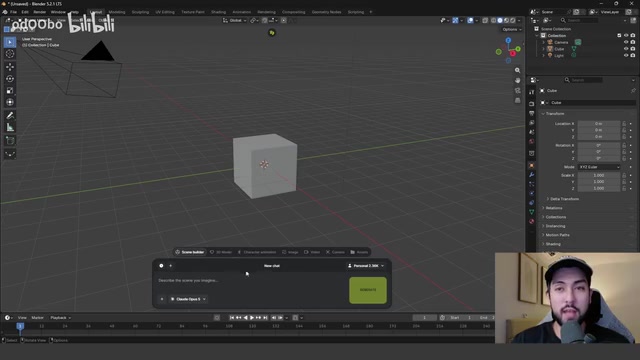This screenshot has height=360, width=640.
Task: Open the Material properties tab icon
Action: pos(531,221)
